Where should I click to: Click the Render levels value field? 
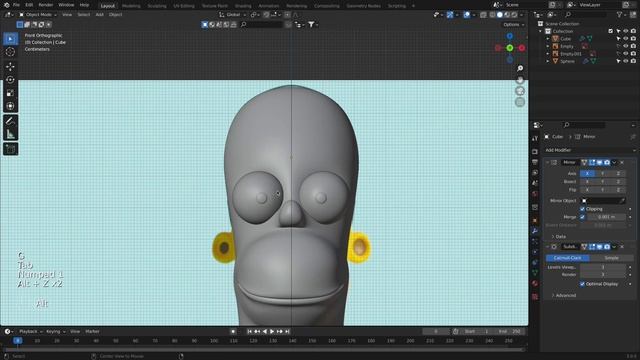click(x=602, y=275)
